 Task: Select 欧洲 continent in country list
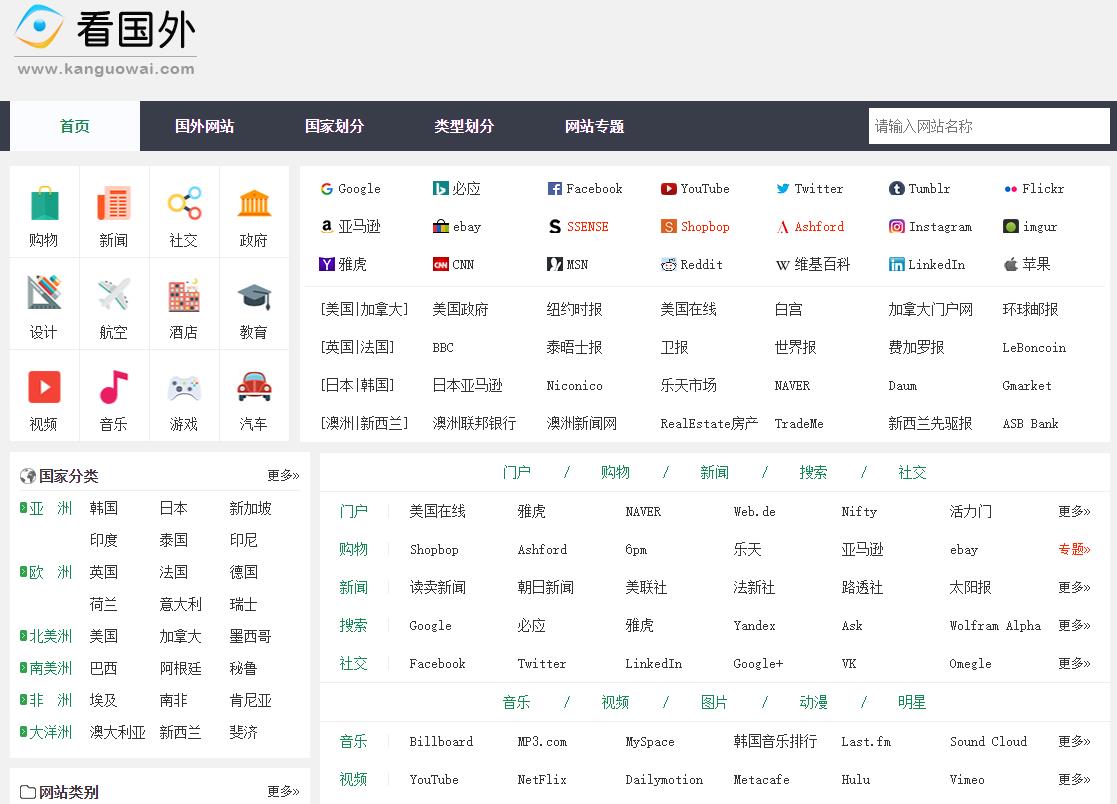click(x=51, y=573)
